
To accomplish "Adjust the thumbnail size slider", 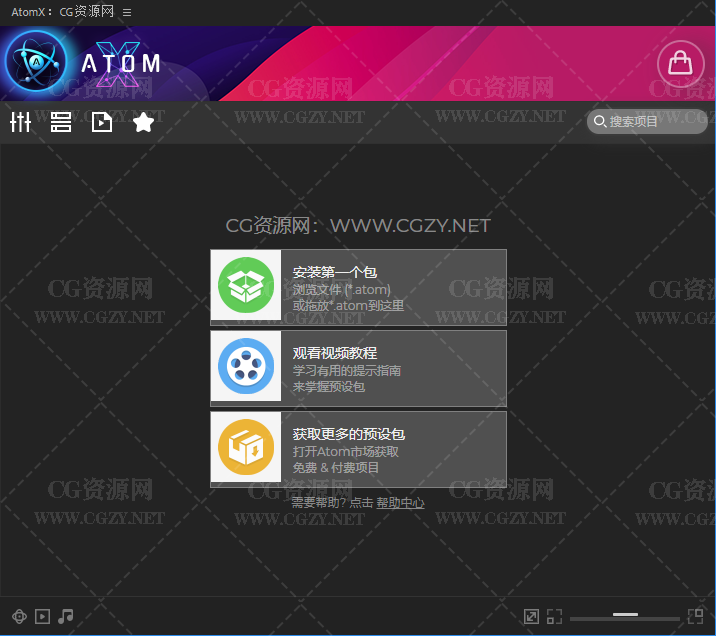I will pyautogui.click(x=625, y=615).
